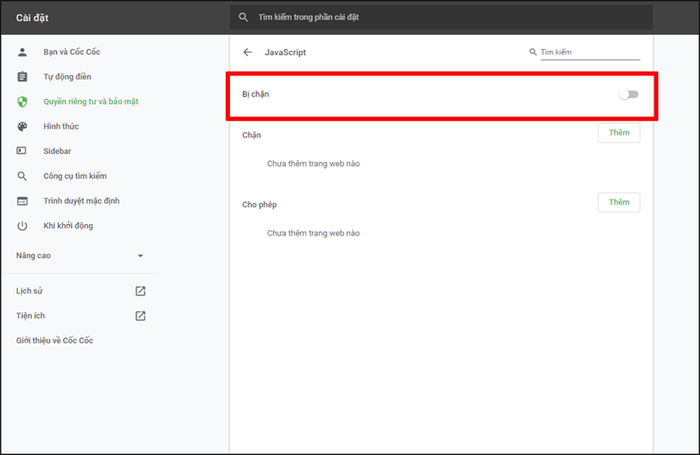Viewport: 700px width, 455px height.
Task: Focus the top settings search field
Action: (x=441, y=17)
